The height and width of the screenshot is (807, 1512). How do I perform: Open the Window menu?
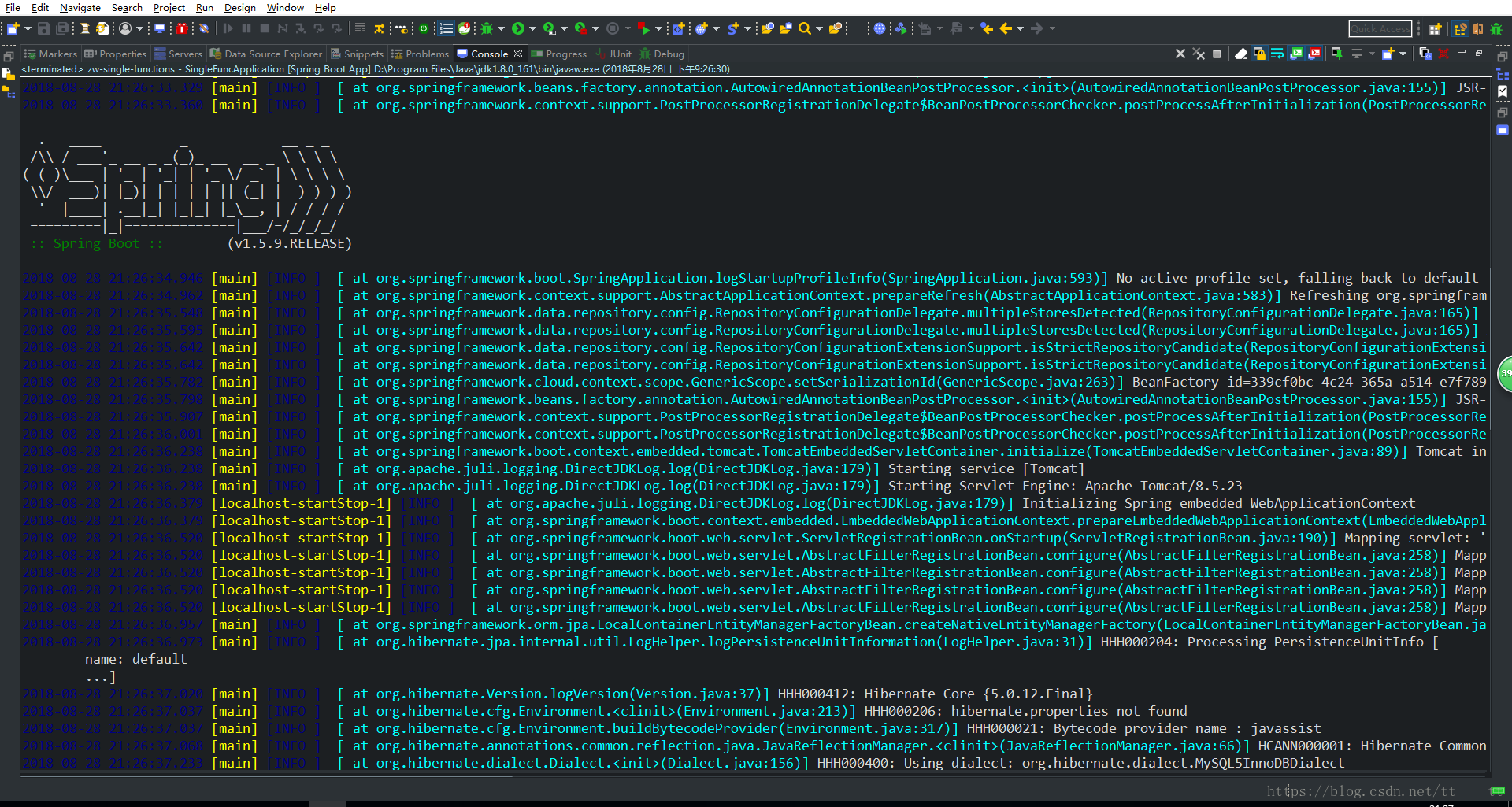click(285, 7)
